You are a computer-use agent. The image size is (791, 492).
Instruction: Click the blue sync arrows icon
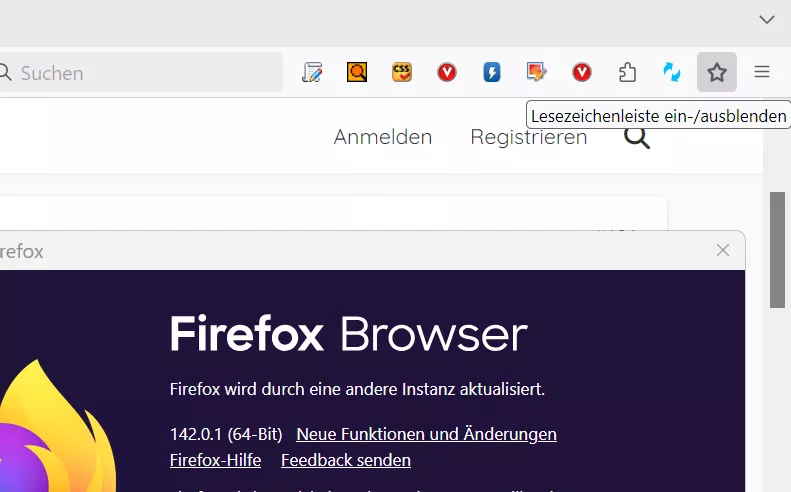[671, 72]
